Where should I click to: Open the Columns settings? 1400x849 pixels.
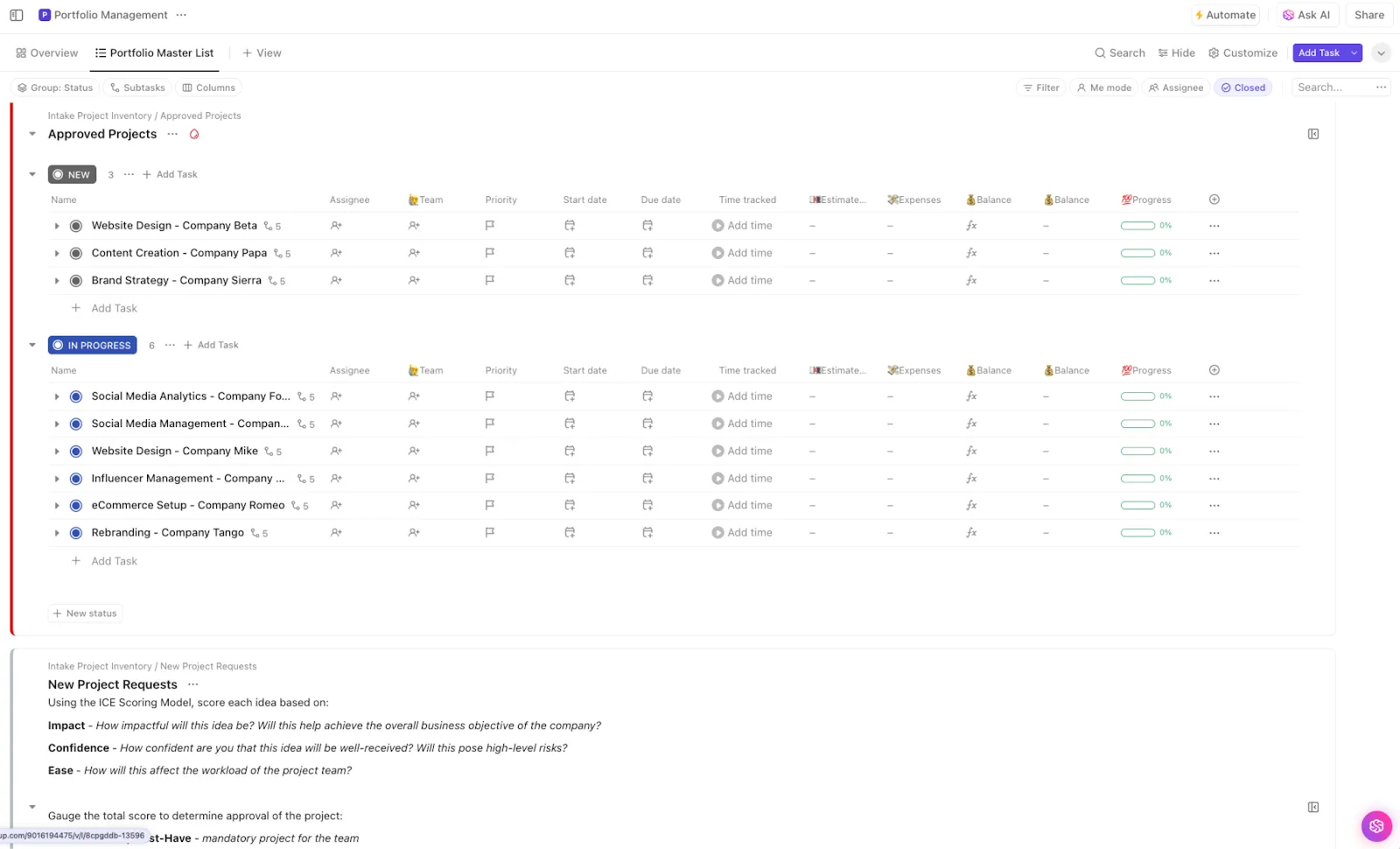208,88
